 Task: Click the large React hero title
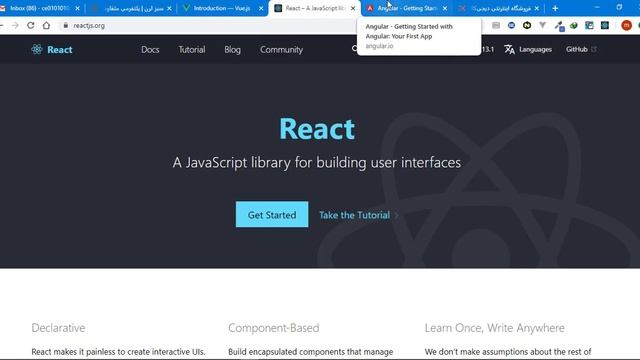(317, 129)
